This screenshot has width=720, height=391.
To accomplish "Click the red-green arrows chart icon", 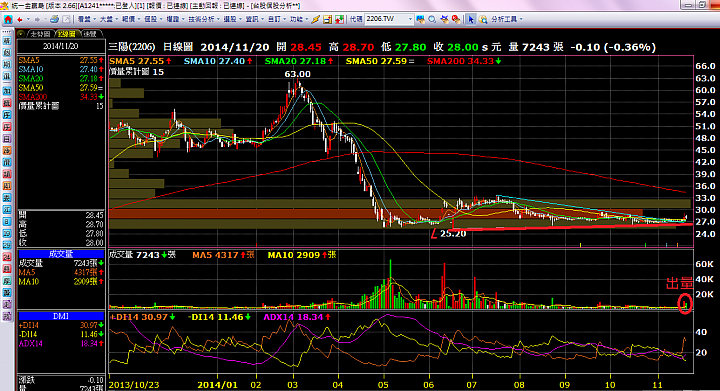I will [x=339, y=19].
